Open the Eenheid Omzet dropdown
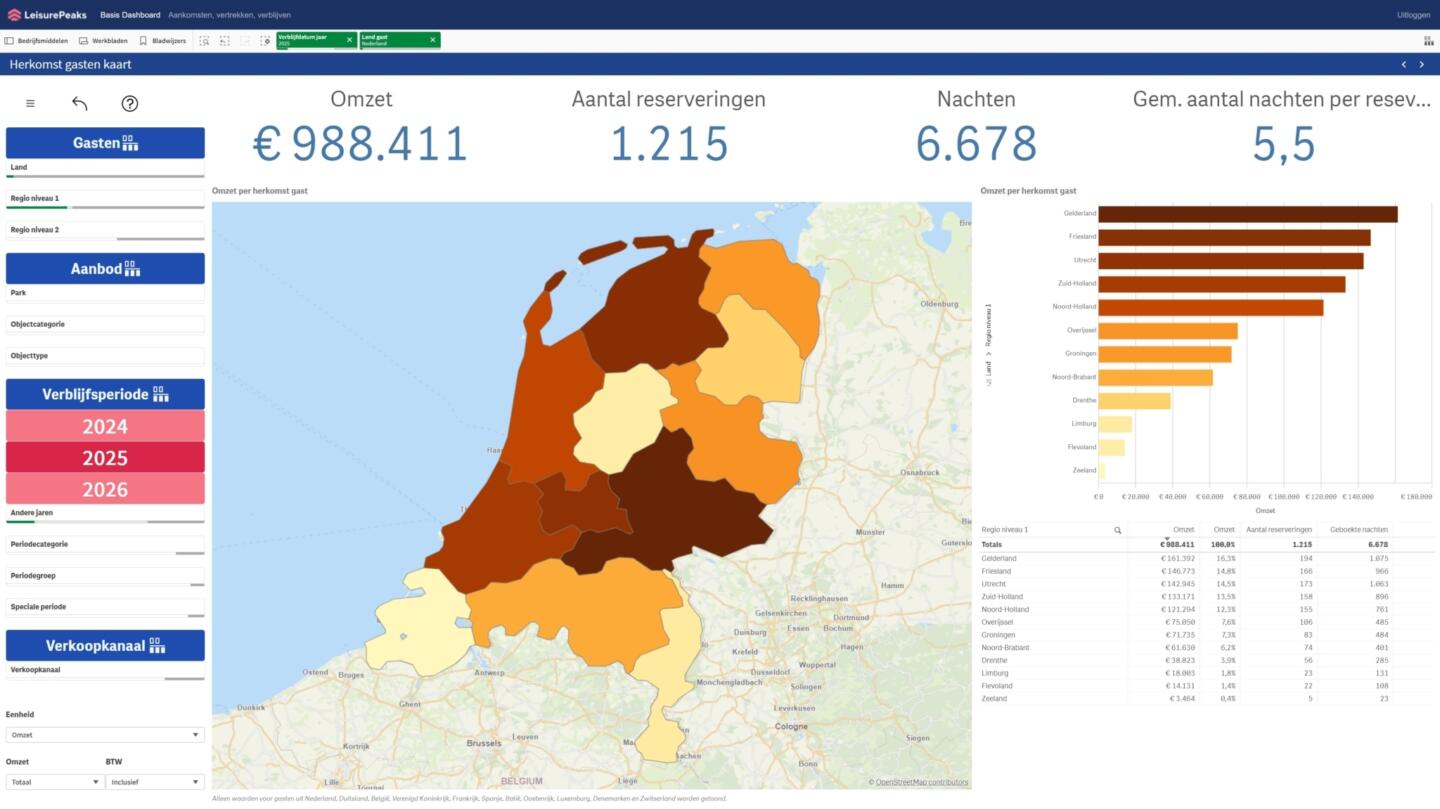The image size is (1440, 809). point(105,735)
